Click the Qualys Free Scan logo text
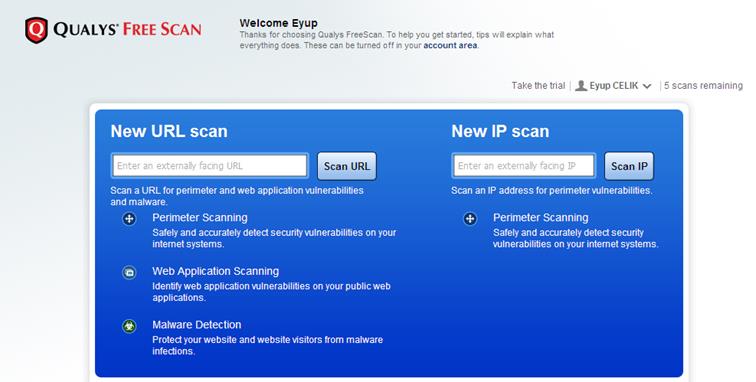 127,29
